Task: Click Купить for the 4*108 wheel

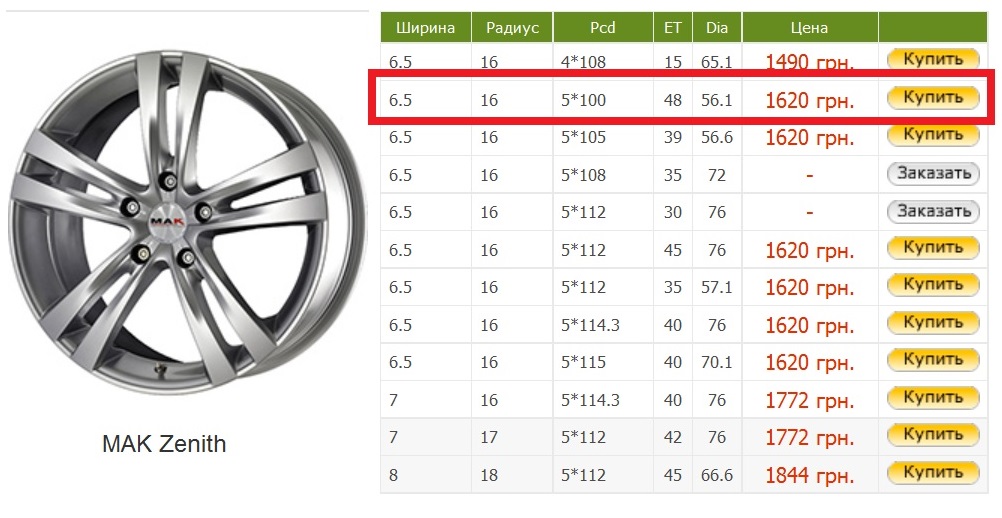Action: click(x=932, y=60)
